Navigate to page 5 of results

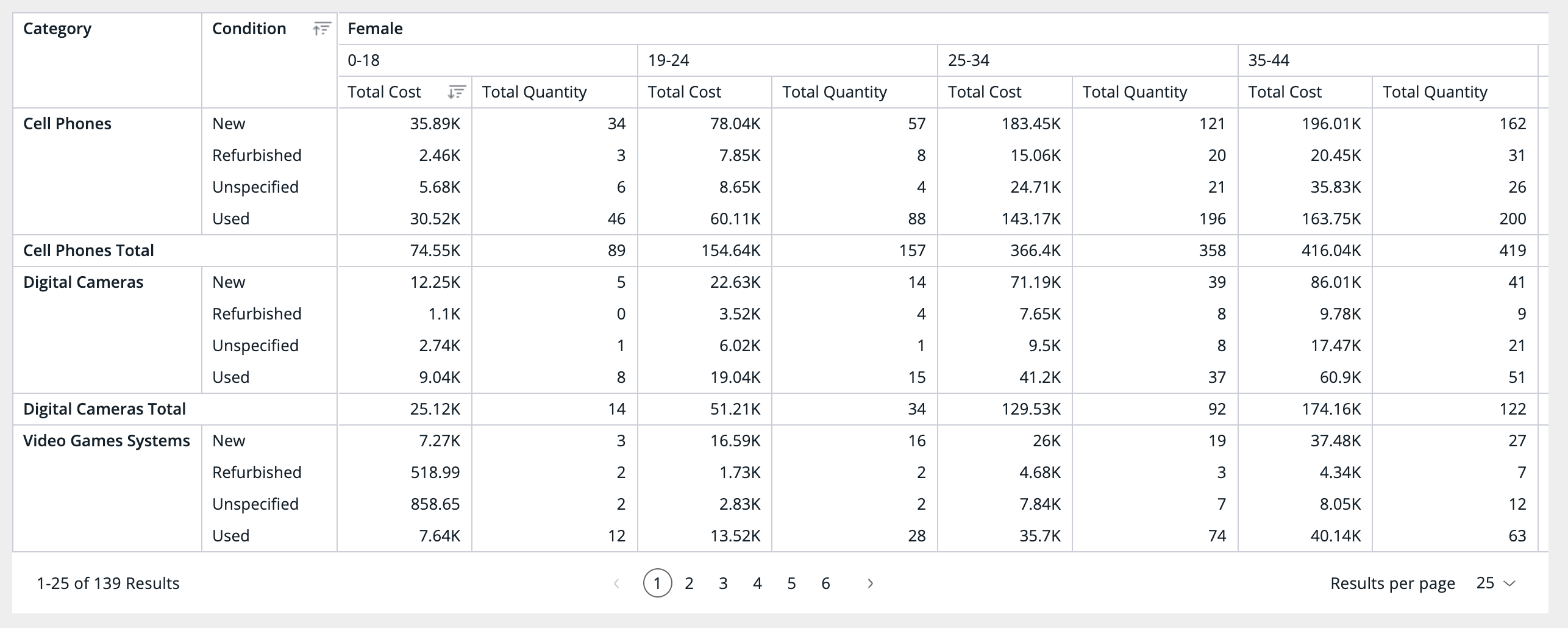coord(791,583)
